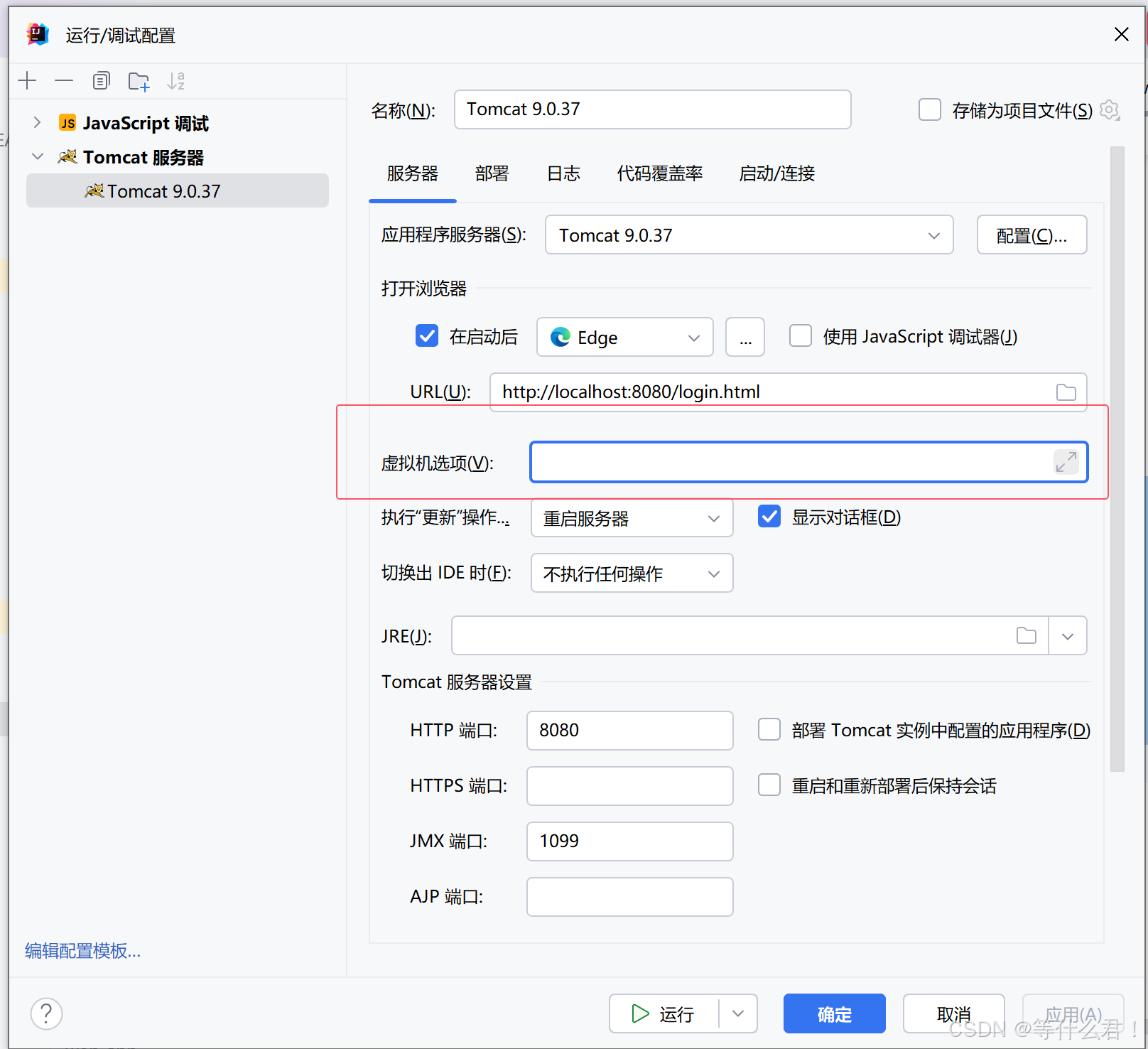Screen dimensions: 1148x1049
Task: Switch to the 部署 tab
Action: 492,173
